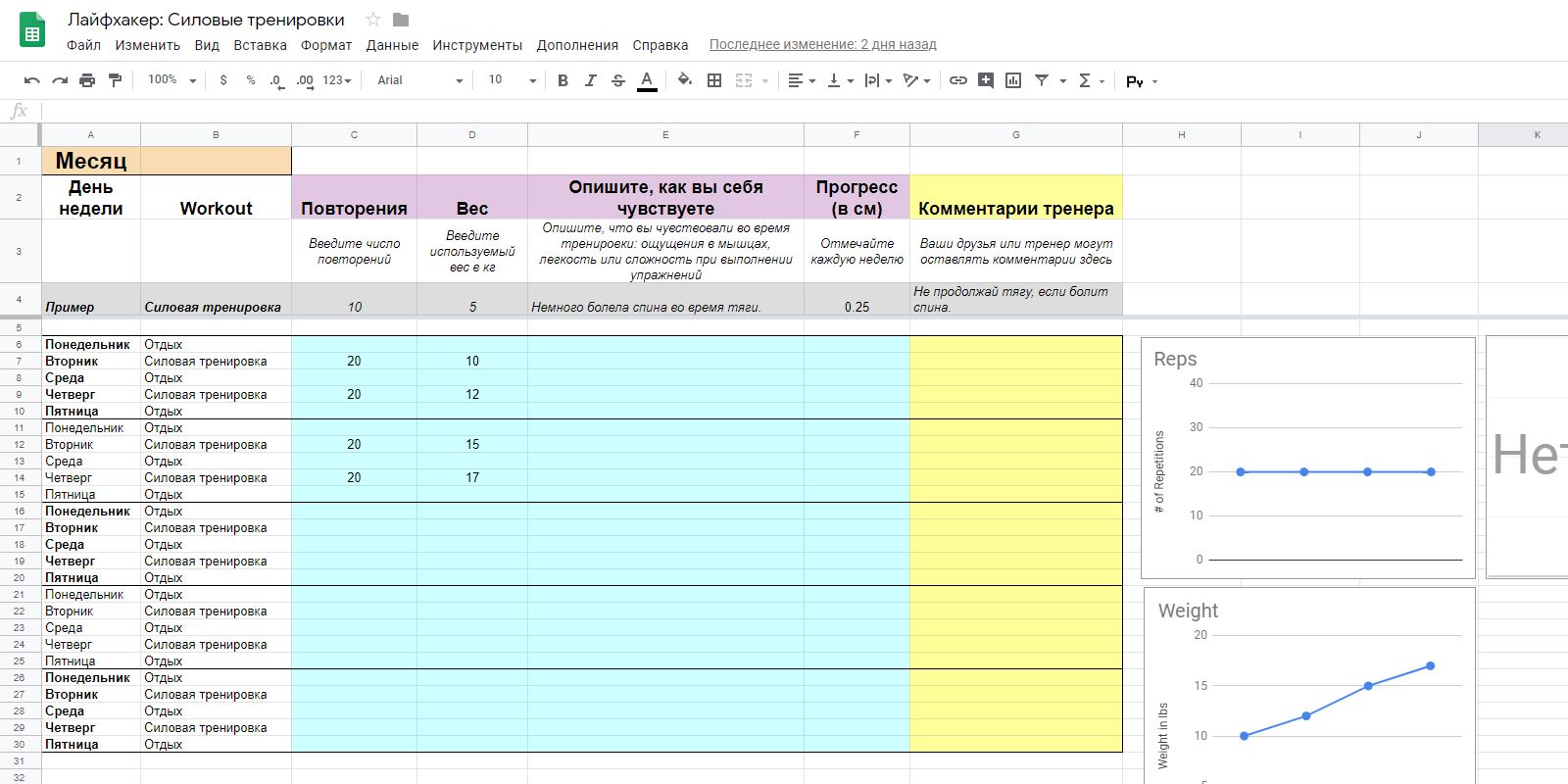This screenshot has height=784, width=1568.
Task: Open the Данные menu
Action: tap(392, 45)
